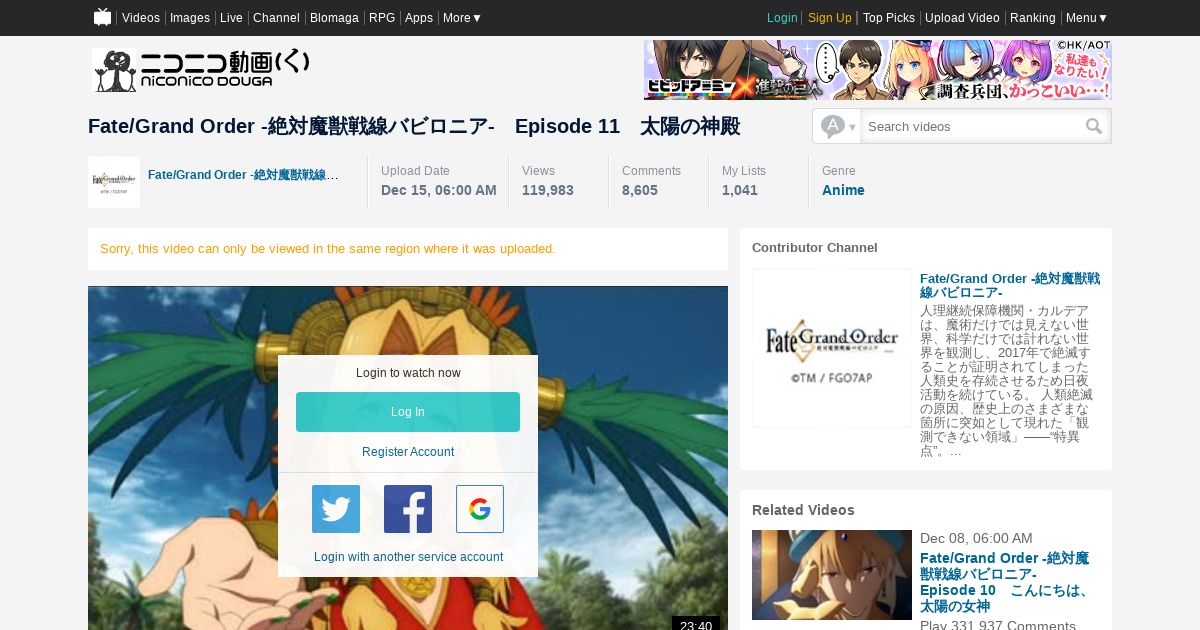
Task: Go to Upload Video
Action: [x=962, y=18]
